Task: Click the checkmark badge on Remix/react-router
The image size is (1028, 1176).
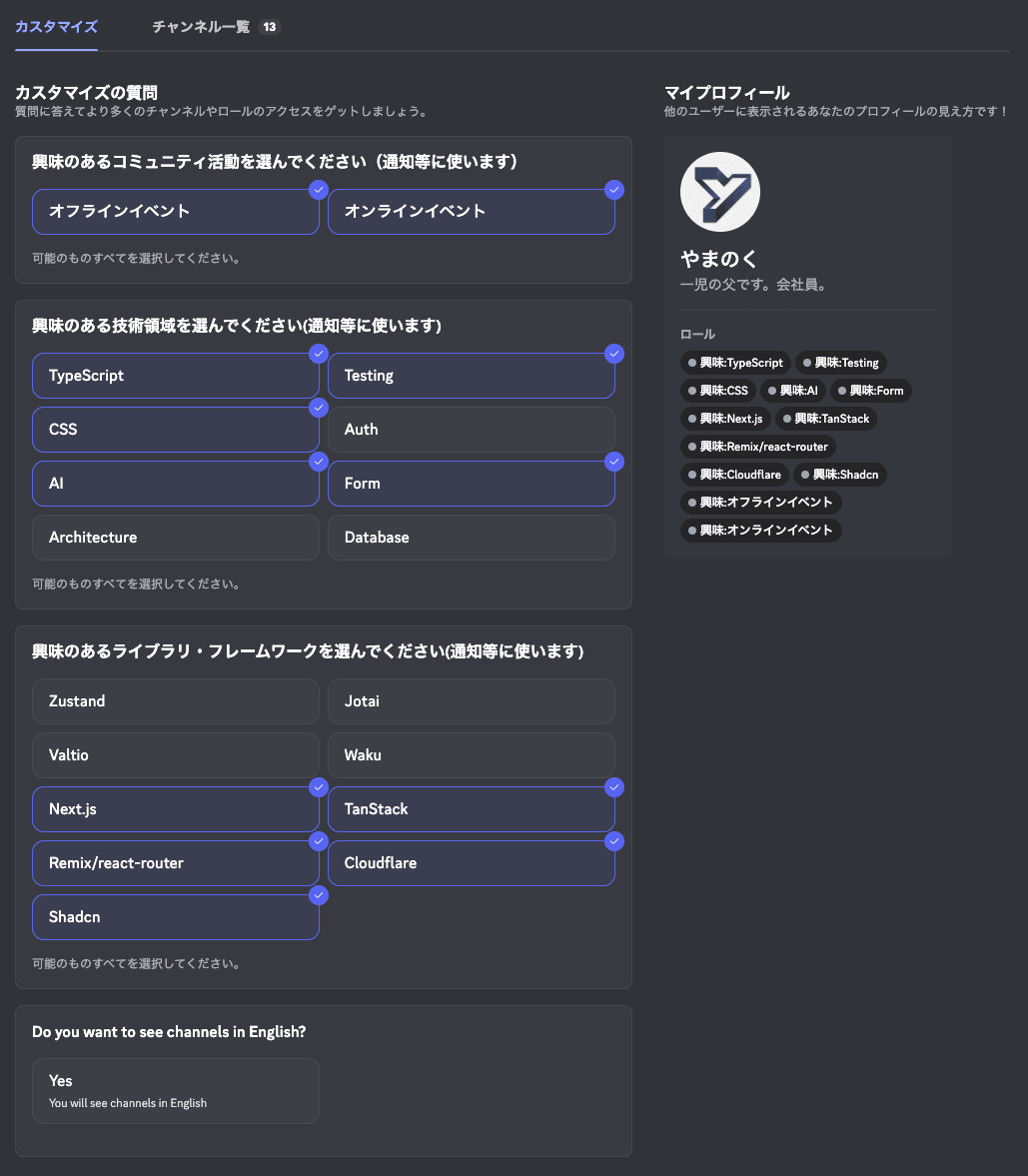Action: 319,841
